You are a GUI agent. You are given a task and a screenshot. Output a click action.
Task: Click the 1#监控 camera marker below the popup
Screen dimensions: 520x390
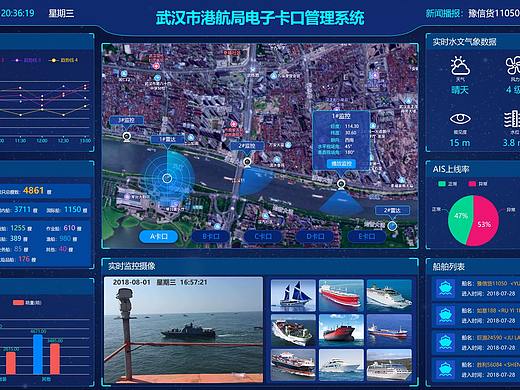point(341,184)
